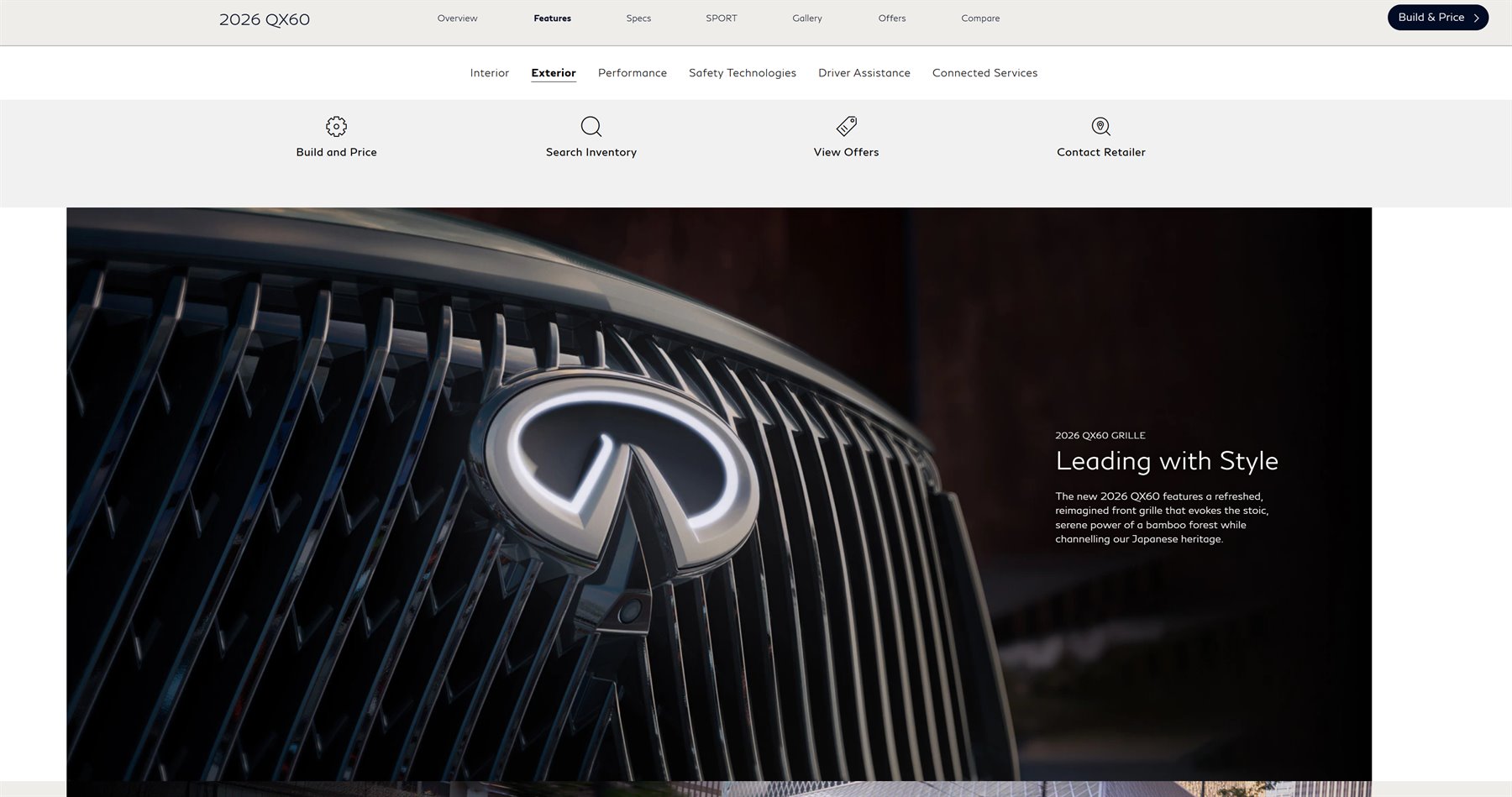Click the Build & Price button

[1437, 17]
